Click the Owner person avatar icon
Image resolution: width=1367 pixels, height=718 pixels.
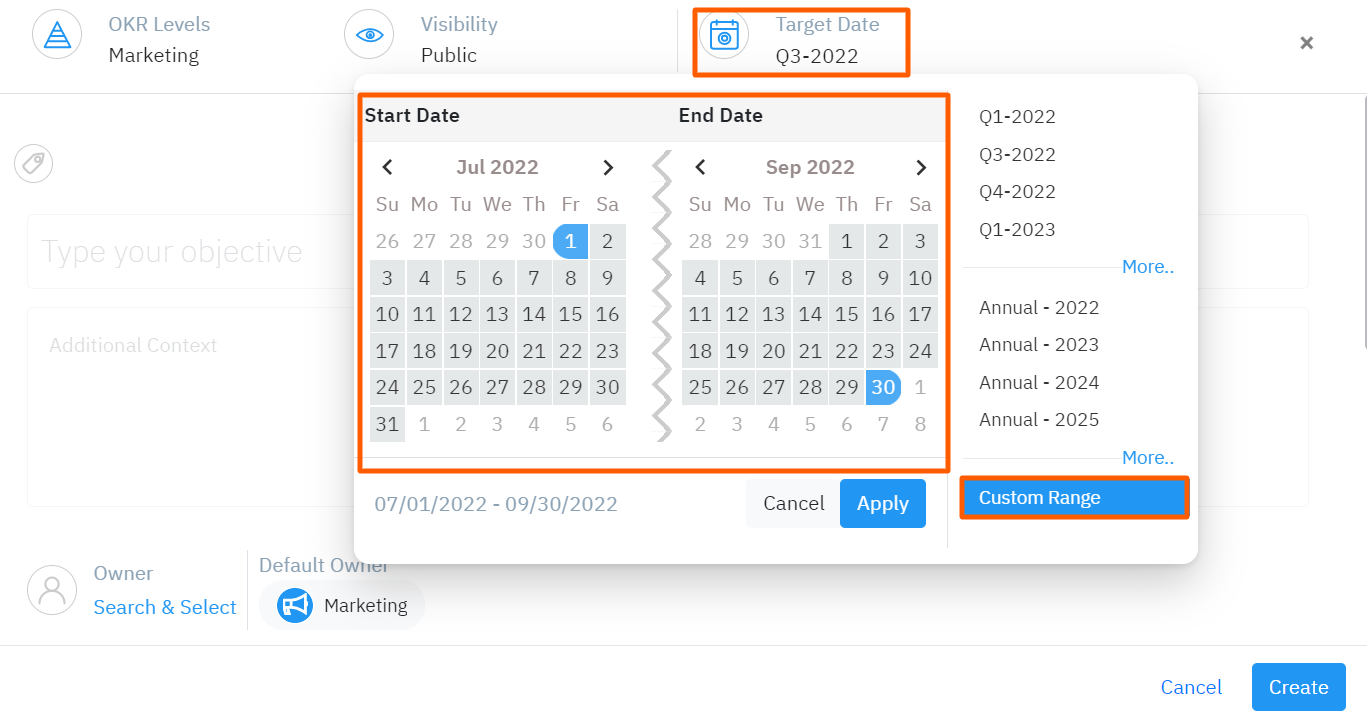click(x=52, y=590)
